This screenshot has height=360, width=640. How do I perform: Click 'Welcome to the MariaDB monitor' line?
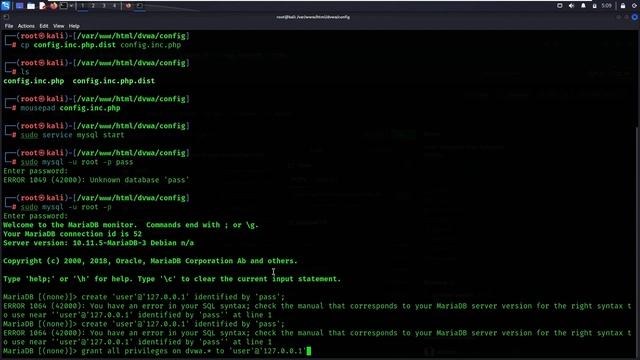point(131,225)
